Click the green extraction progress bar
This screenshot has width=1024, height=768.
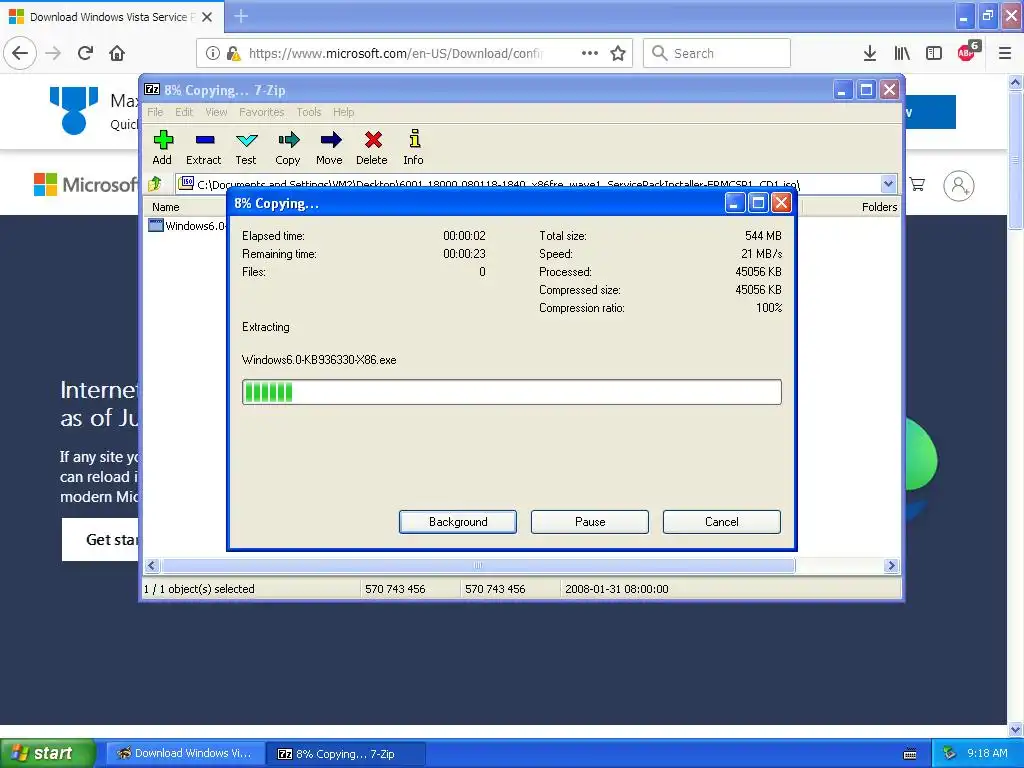(x=511, y=392)
